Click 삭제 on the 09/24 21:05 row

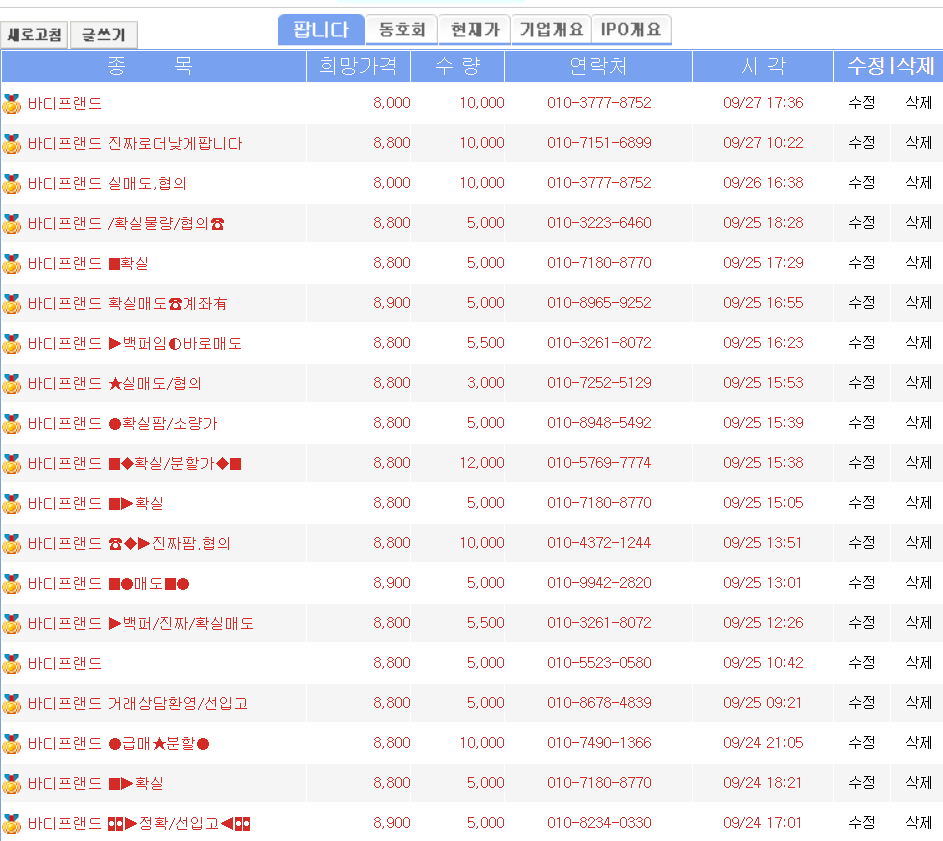click(918, 743)
